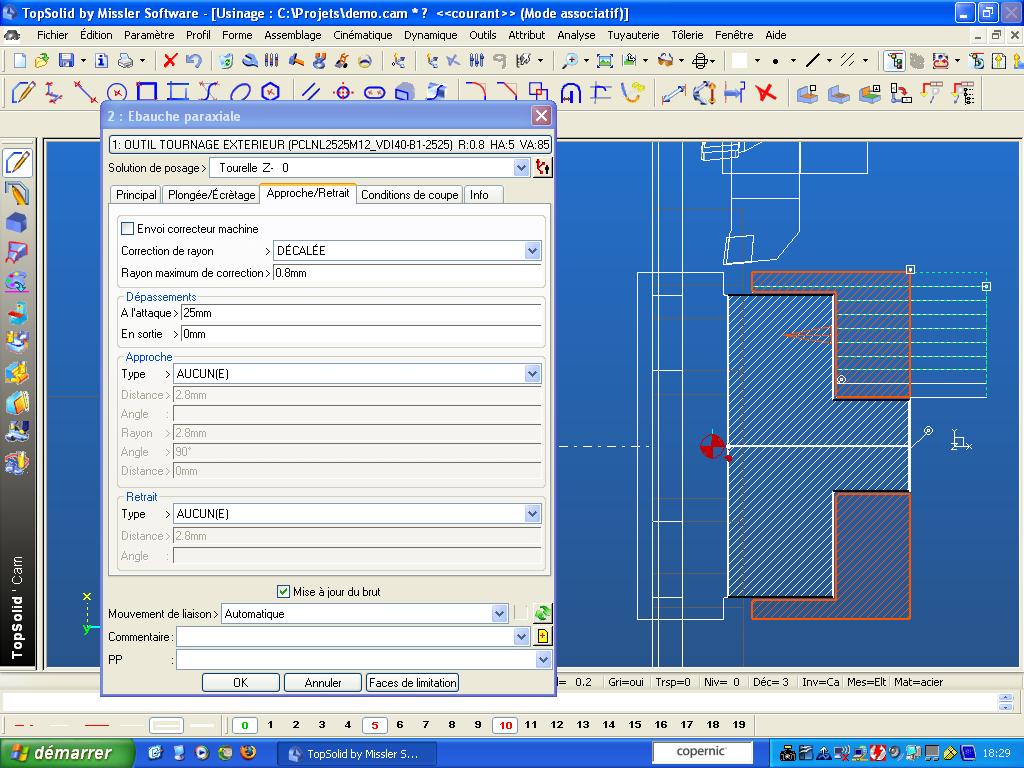
Task: Click the green refresh icon beside Mouvement de liaison
Action: pyautogui.click(x=543, y=614)
